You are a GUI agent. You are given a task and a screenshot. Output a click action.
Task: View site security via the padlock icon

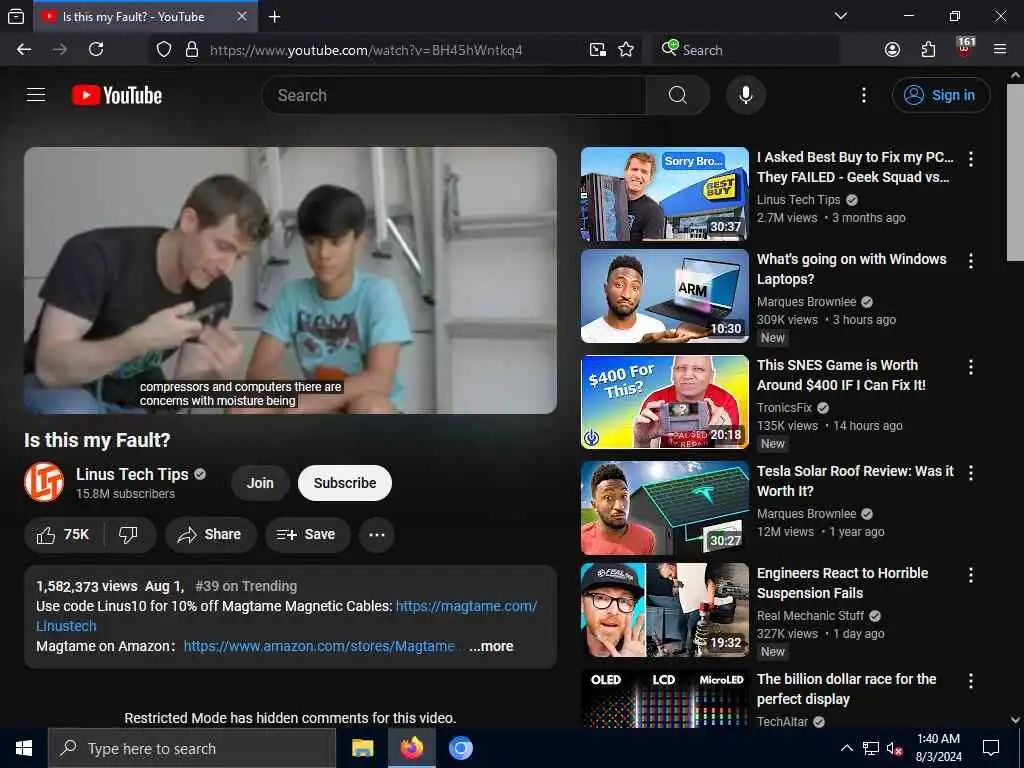click(x=192, y=50)
